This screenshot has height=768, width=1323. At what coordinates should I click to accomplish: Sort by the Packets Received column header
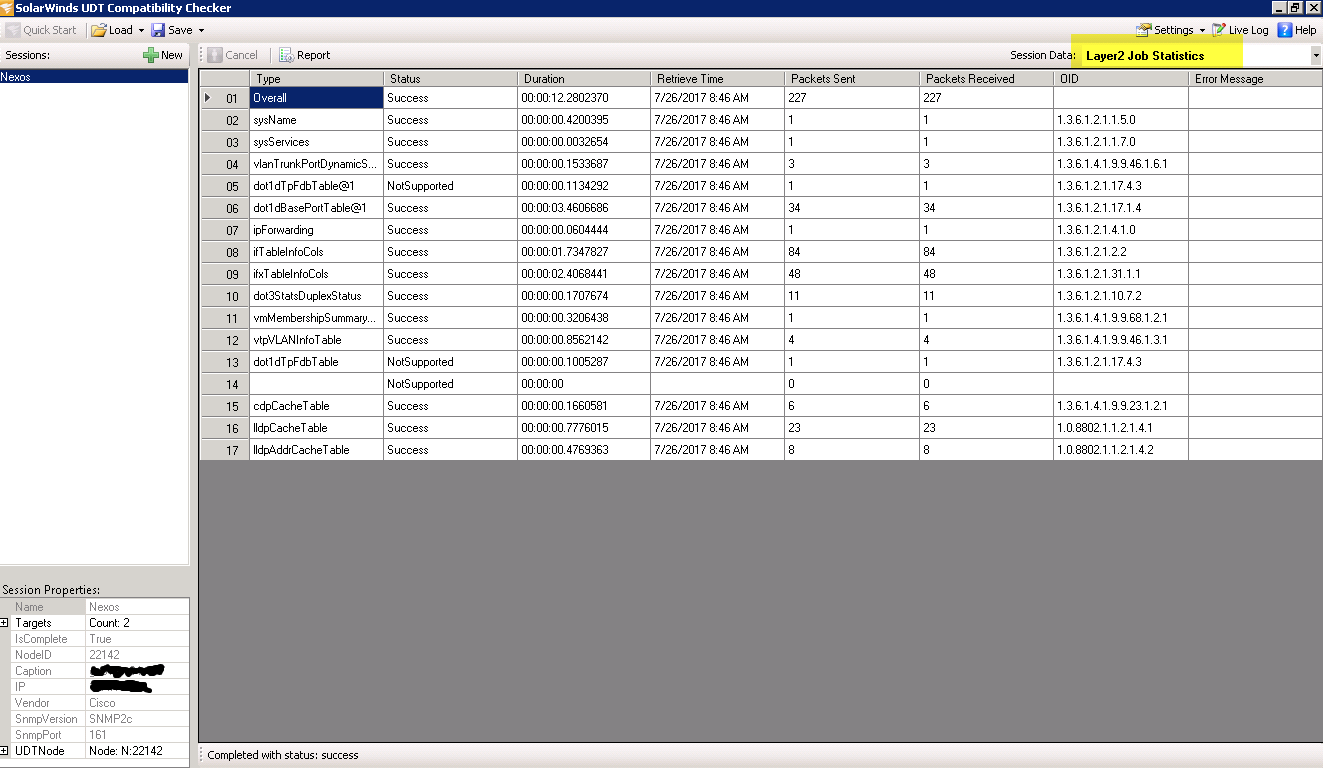[986, 78]
